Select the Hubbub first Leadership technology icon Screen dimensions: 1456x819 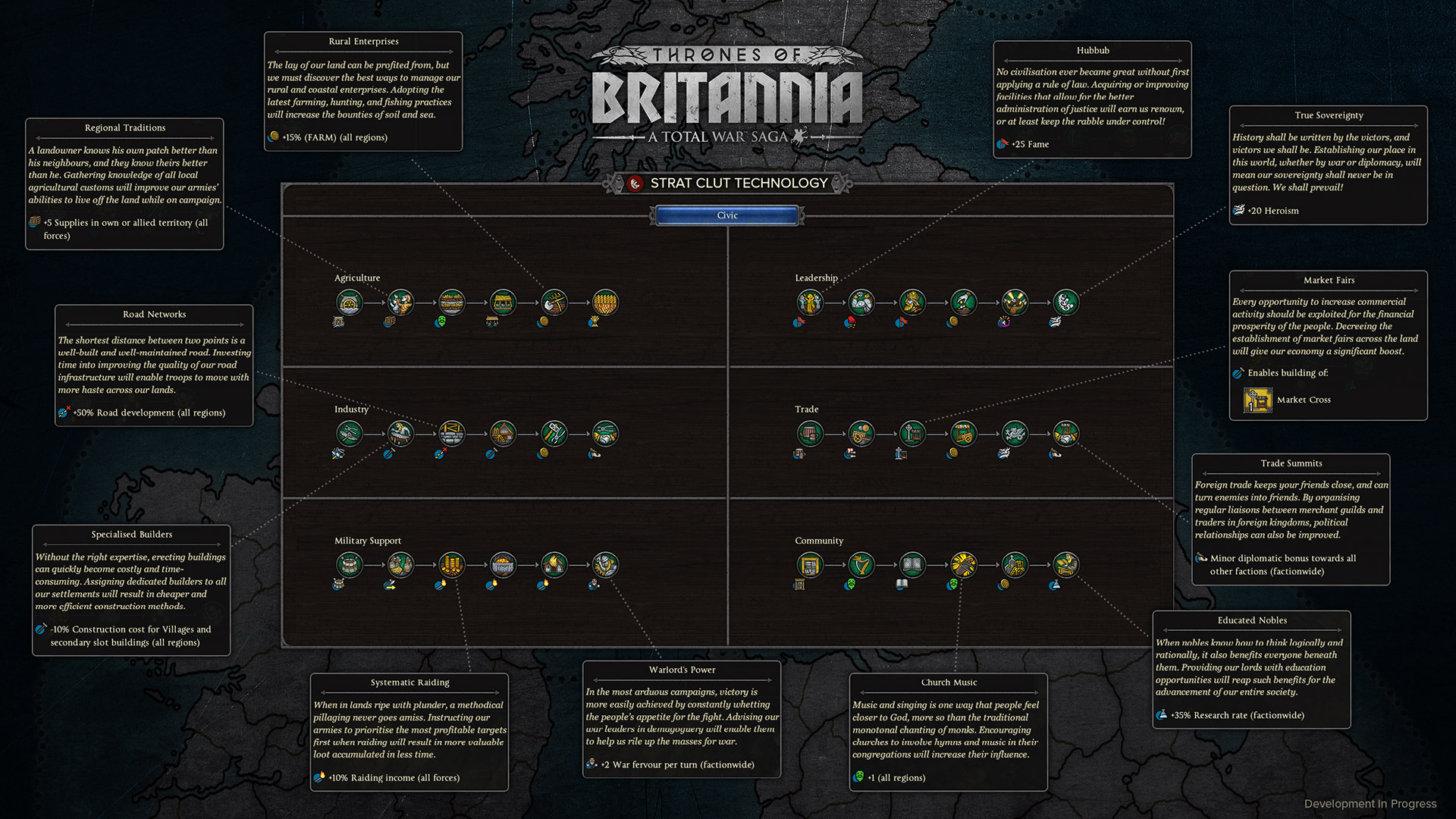pyautogui.click(x=810, y=303)
